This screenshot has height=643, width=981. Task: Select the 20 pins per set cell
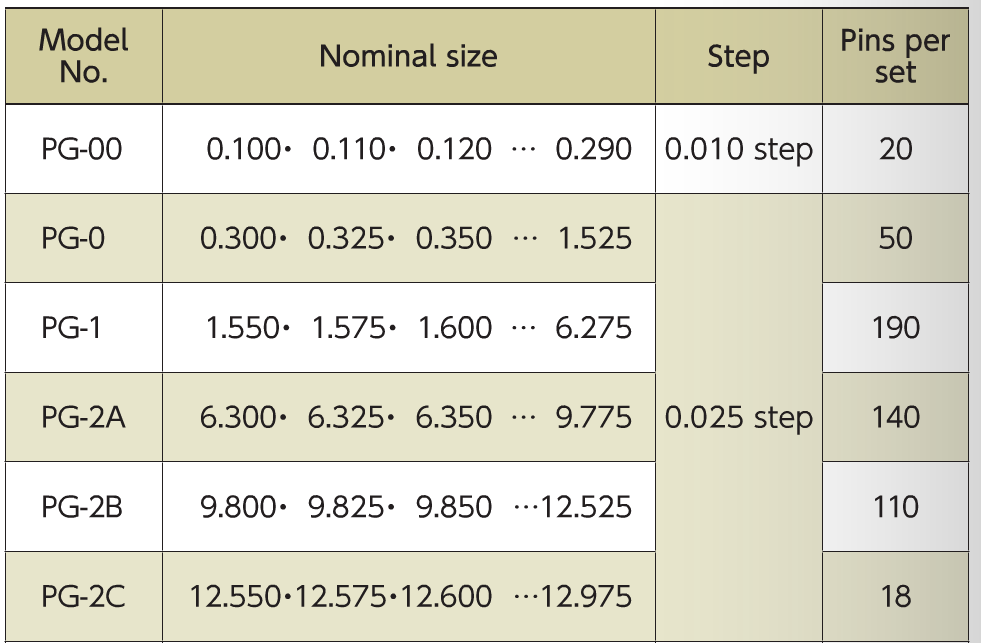pyautogui.click(x=895, y=149)
